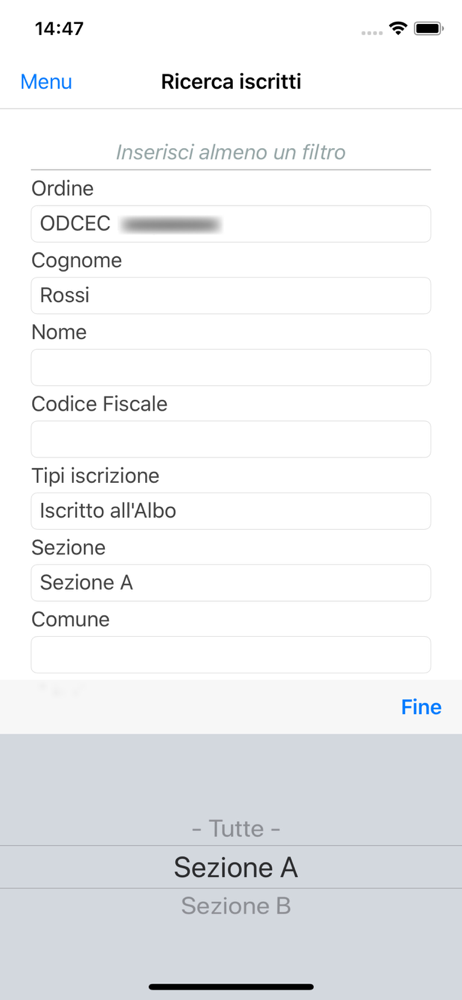Screen dimensions: 462x1000
Task: Focus the Codice Fiscale field
Action: pos(231,439)
